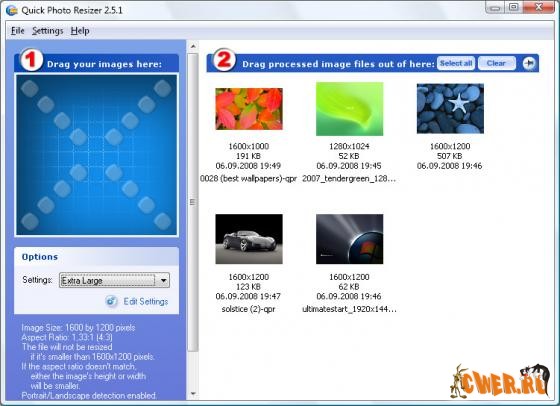Click the pin icon next to Clear
Screen dimensions: 560x406
(529, 63)
